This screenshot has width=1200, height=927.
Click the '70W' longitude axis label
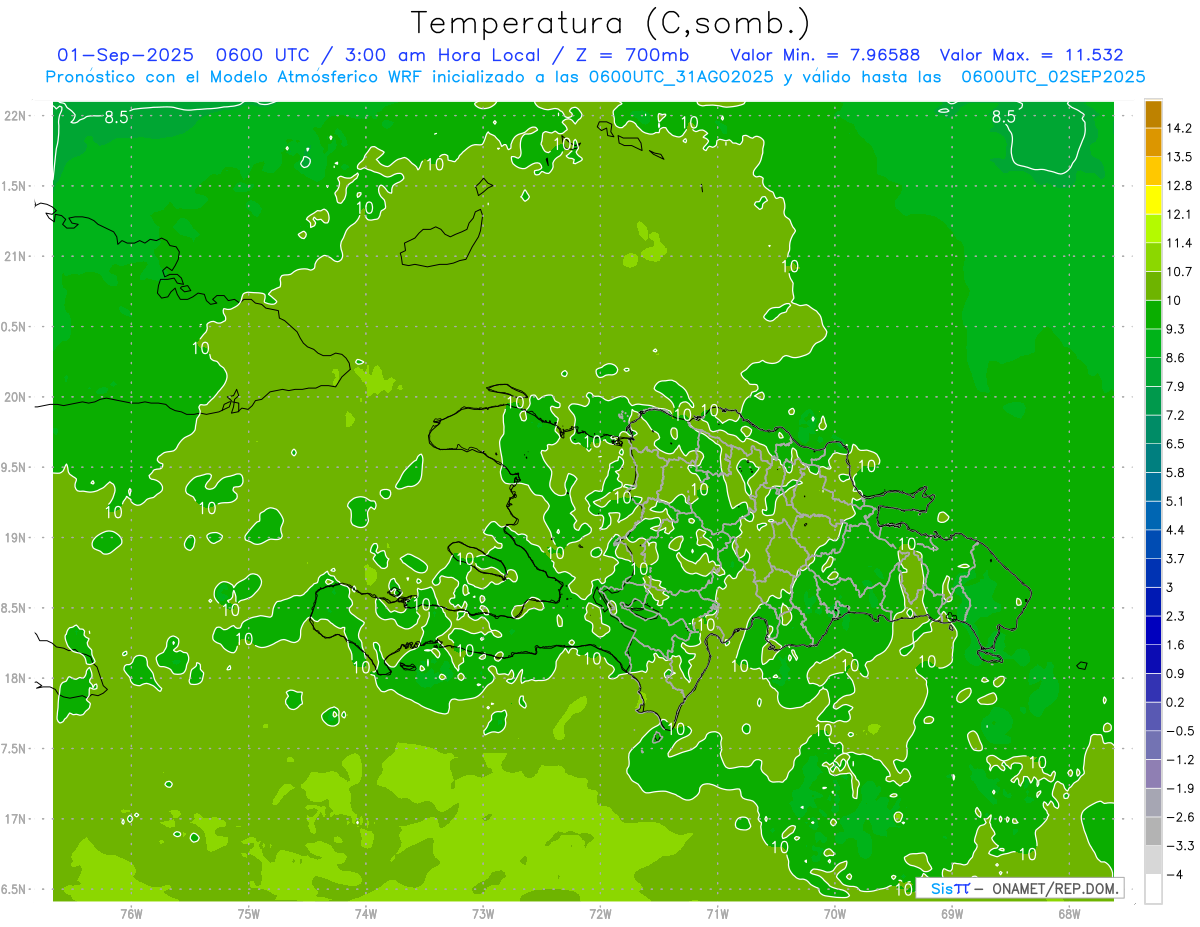pos(834,913)
